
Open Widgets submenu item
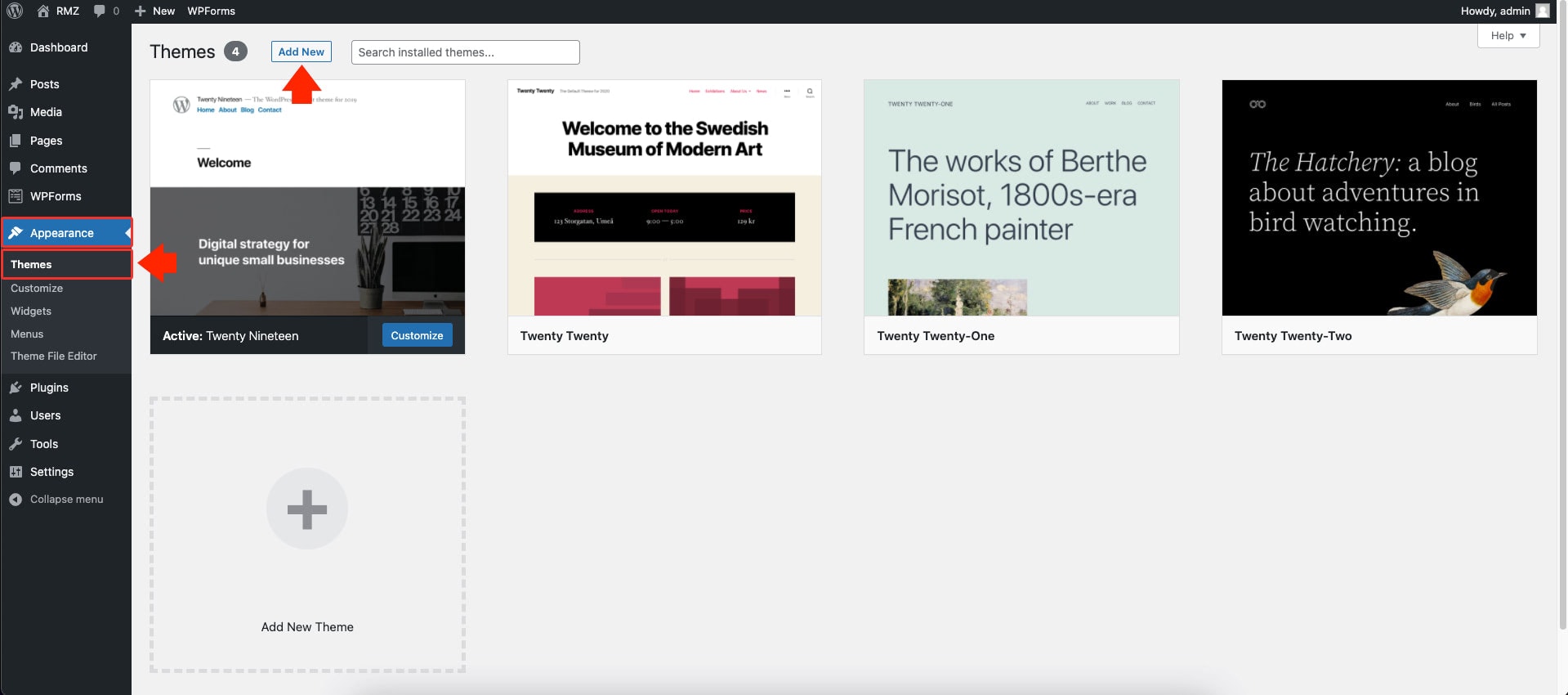31,311
